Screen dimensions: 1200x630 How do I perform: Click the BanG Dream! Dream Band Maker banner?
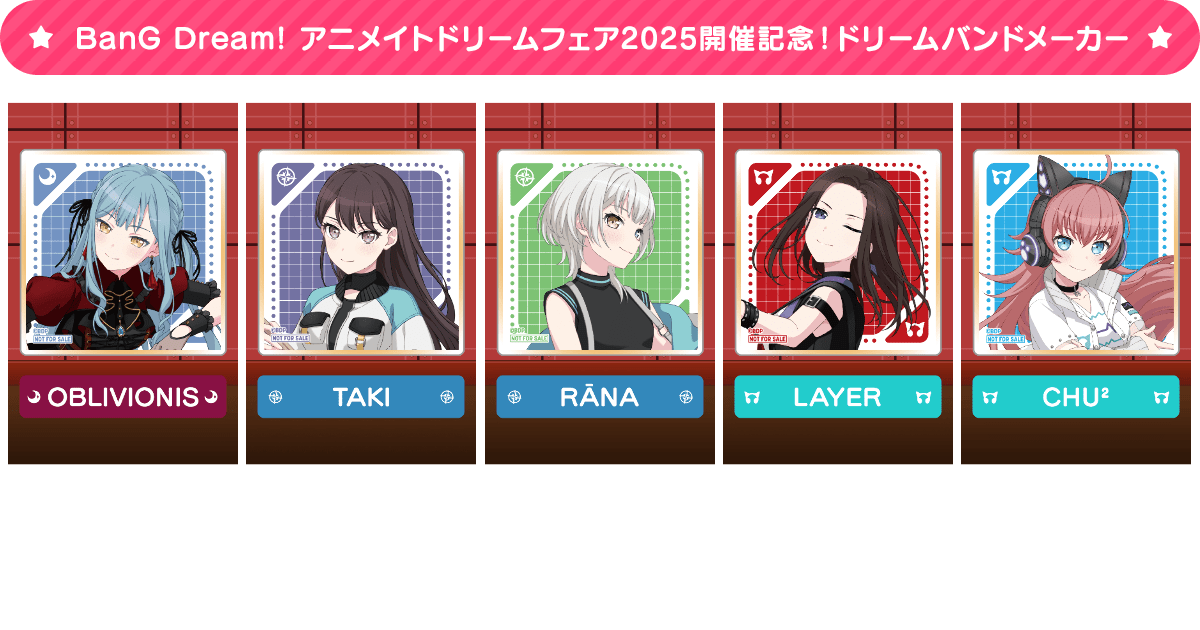coord(600,38)
